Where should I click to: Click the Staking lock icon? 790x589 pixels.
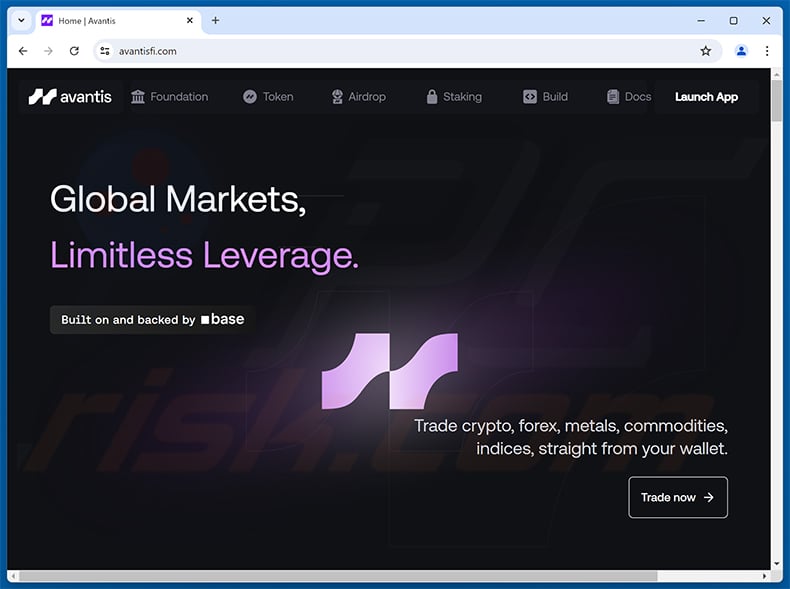pyautogui.click(x=432, y=96)
